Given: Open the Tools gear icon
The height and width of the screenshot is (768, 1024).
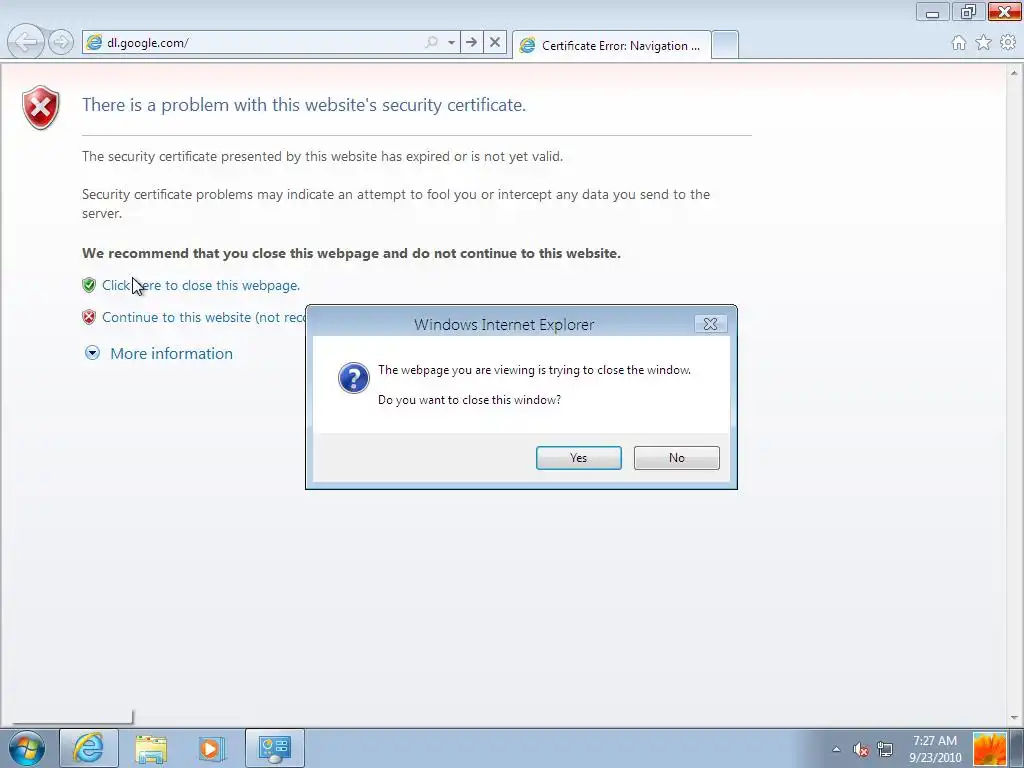Looking at the screenshot, I should pyautogui.click(x=1008, y=43).
